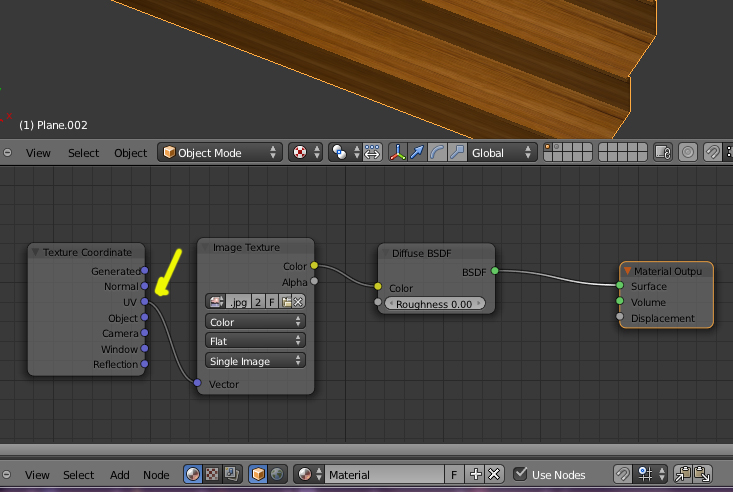The height and width of the screenshot is (492, 733).
Task: Click the Generated output socket
Action: click(x=144, y=270)
